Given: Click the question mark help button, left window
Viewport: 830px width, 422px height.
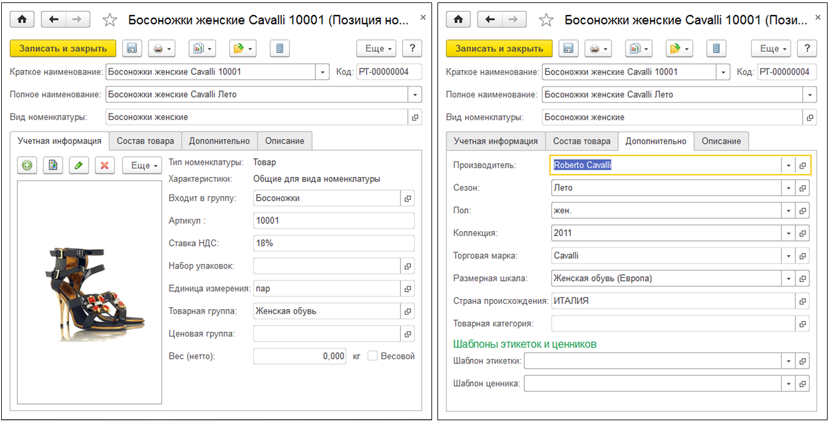Looking at the screenshot, I should coord(412,48).
